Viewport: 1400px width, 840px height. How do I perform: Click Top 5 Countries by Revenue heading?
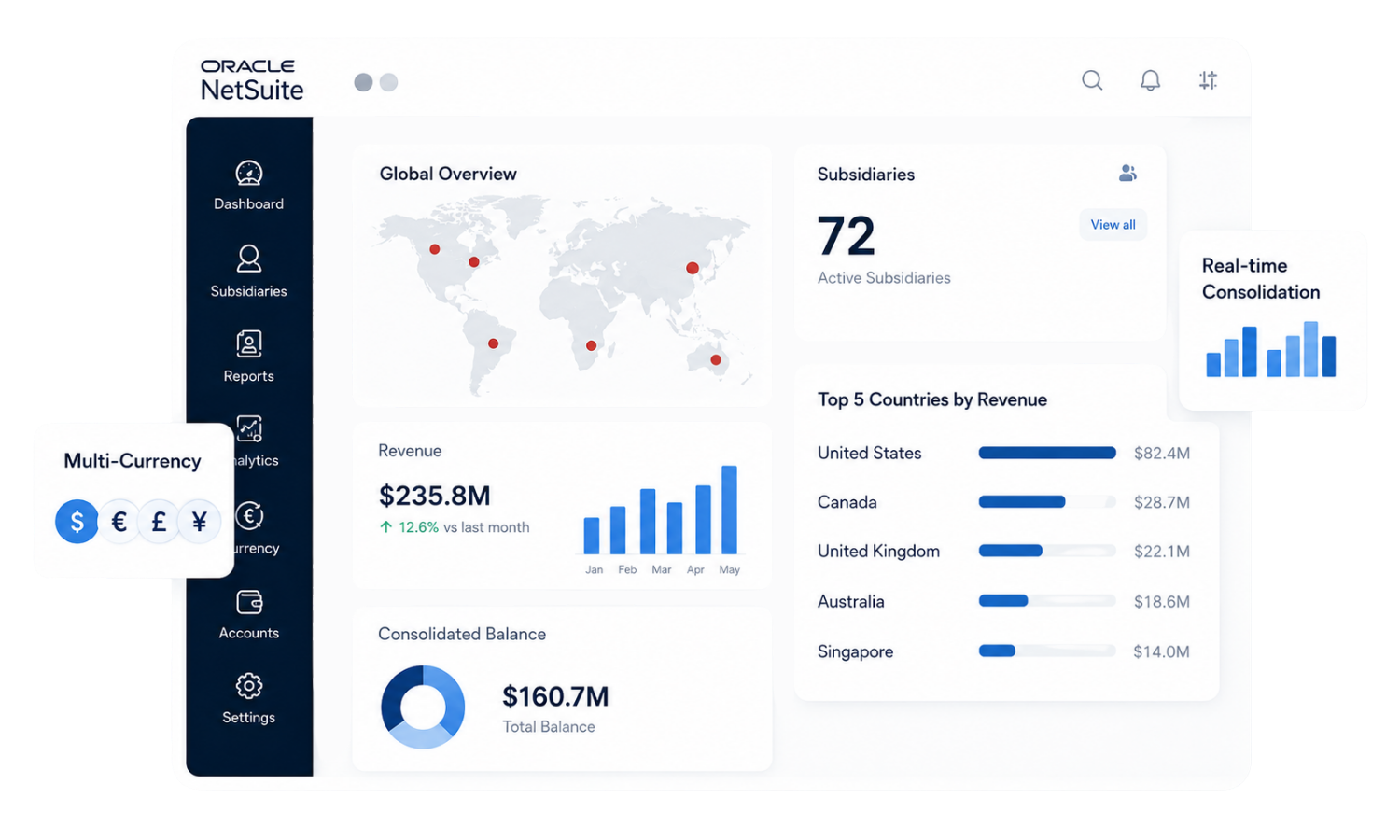(x=932, y=399)
